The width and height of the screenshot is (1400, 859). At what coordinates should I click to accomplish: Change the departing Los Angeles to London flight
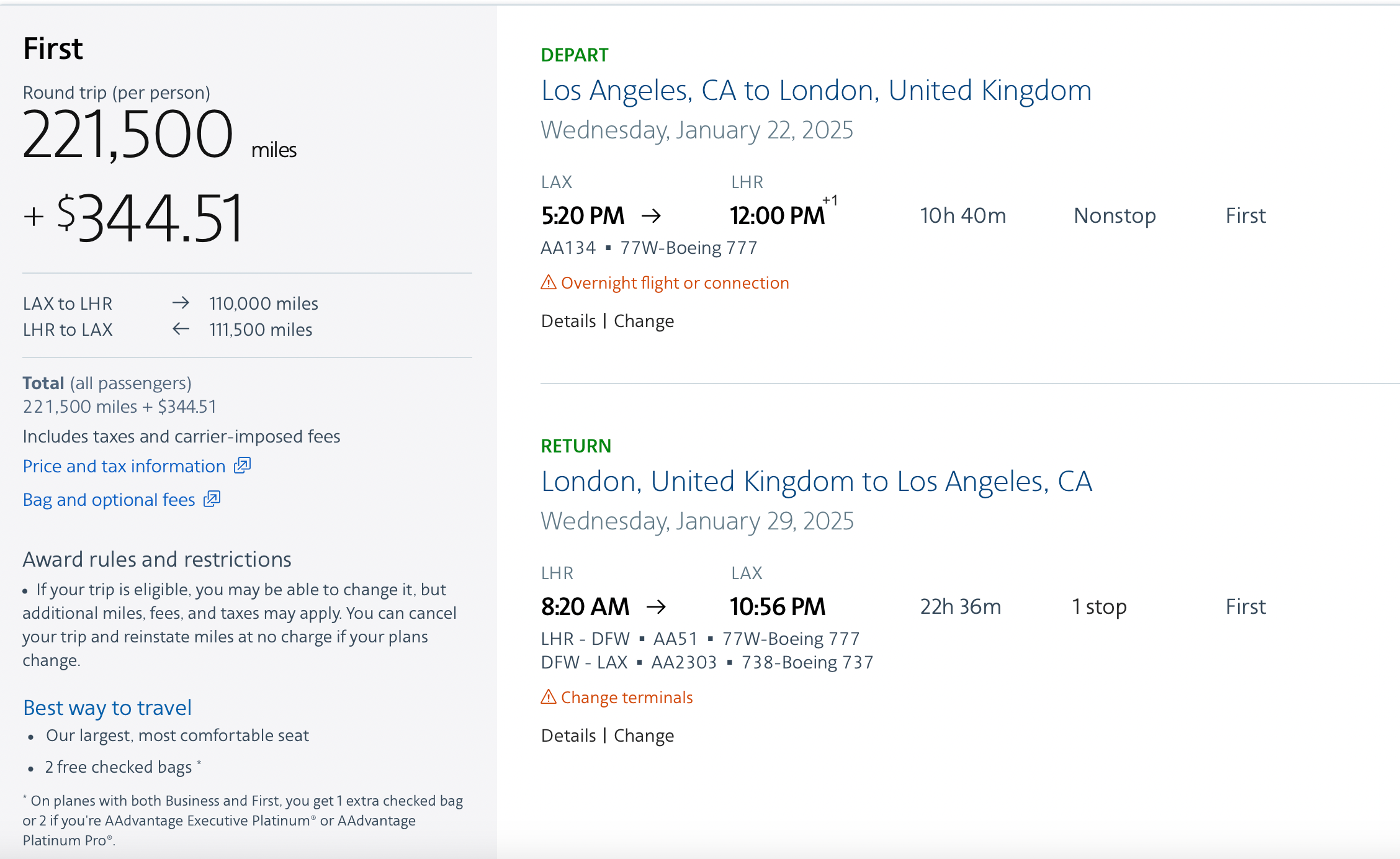point(644,321)
